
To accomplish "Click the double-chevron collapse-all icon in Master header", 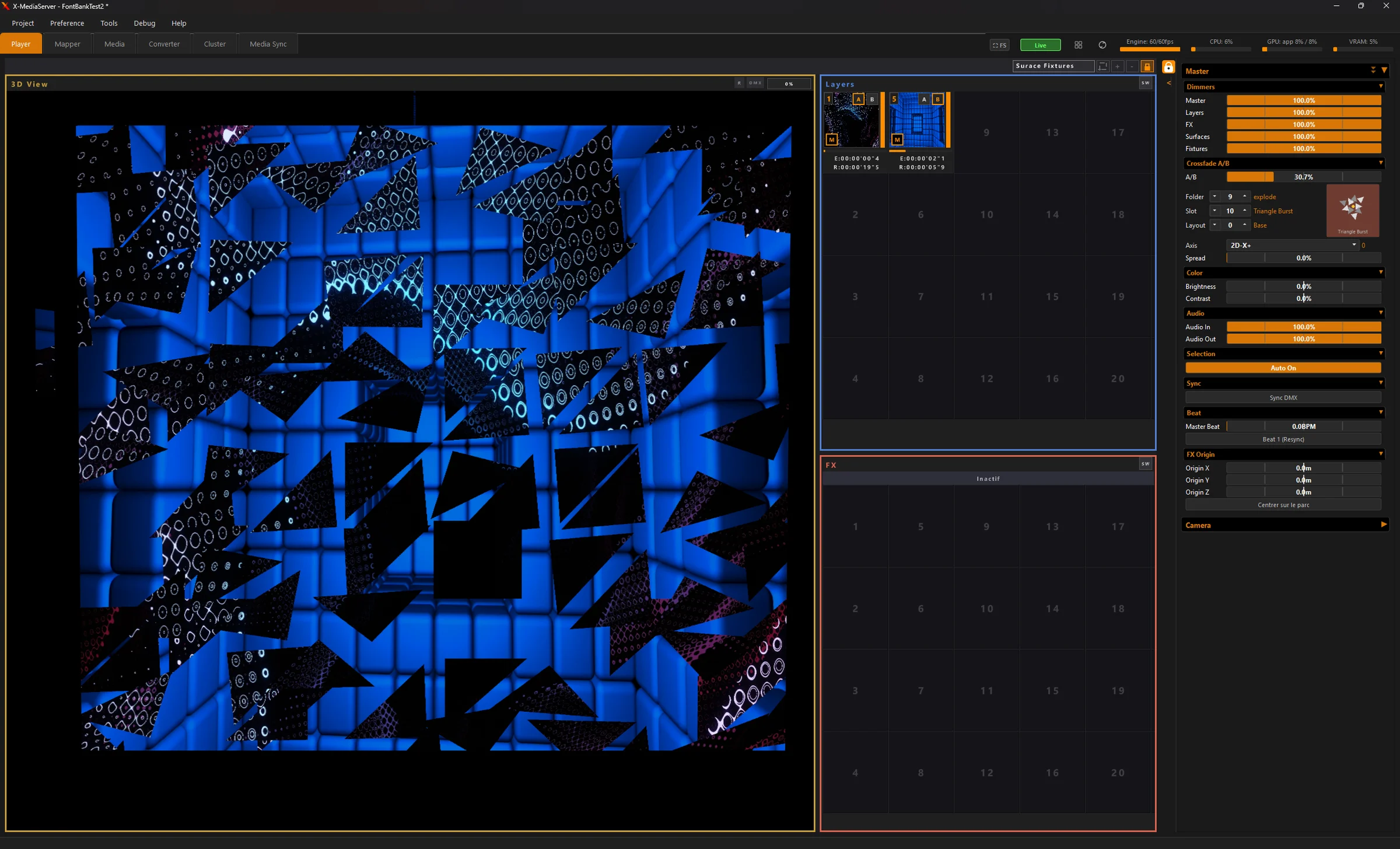I will (1373, 70).
